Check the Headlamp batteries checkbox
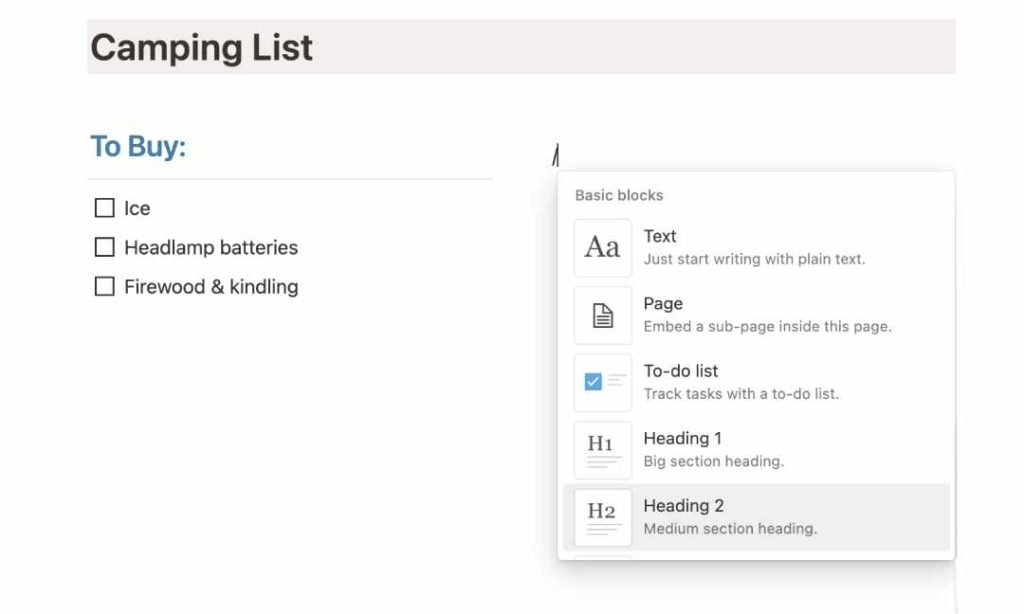The image size is (1024, 614). pyautogui.click(x=105, y=247)
